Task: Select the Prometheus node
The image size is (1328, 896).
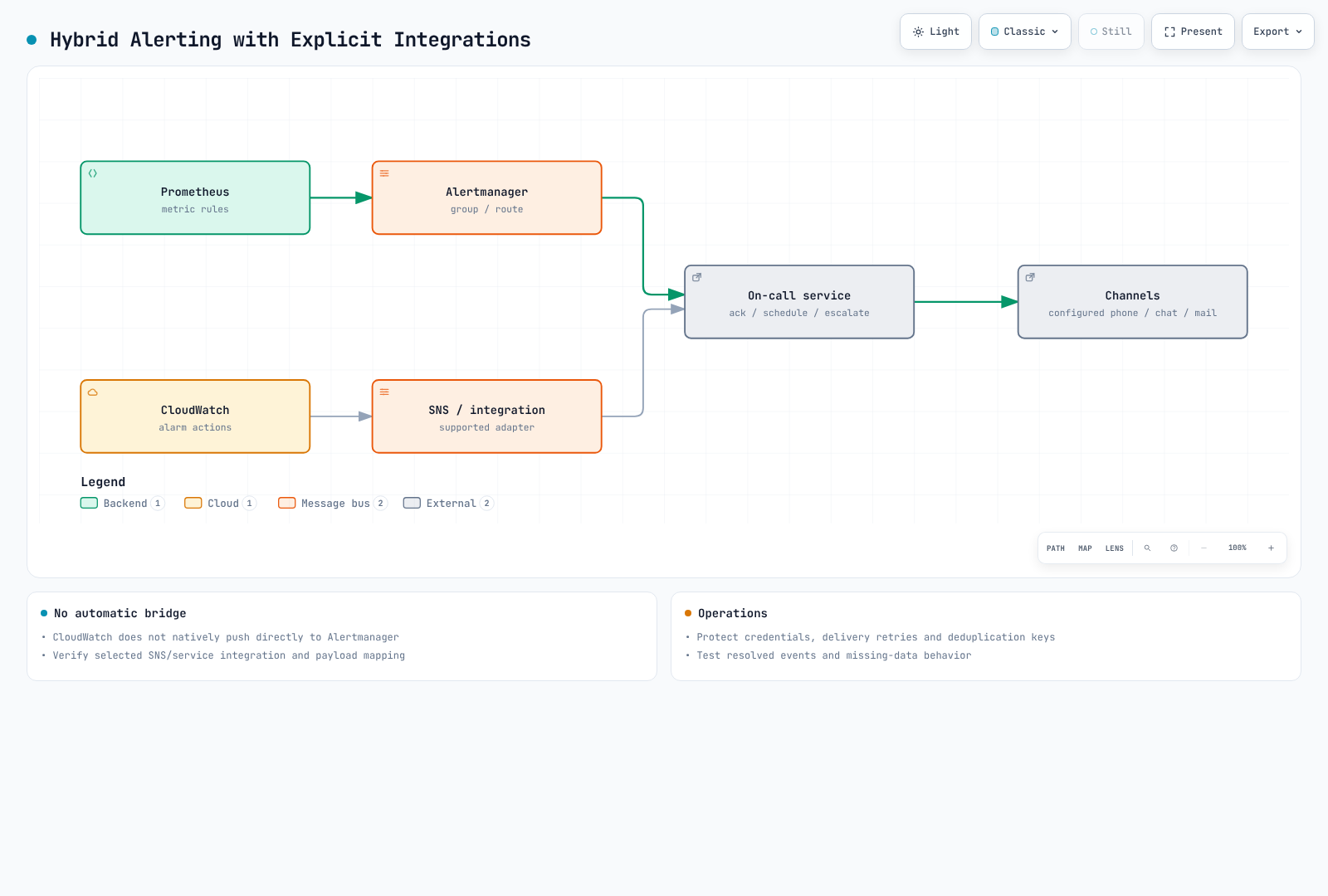Action: point(195,198)
